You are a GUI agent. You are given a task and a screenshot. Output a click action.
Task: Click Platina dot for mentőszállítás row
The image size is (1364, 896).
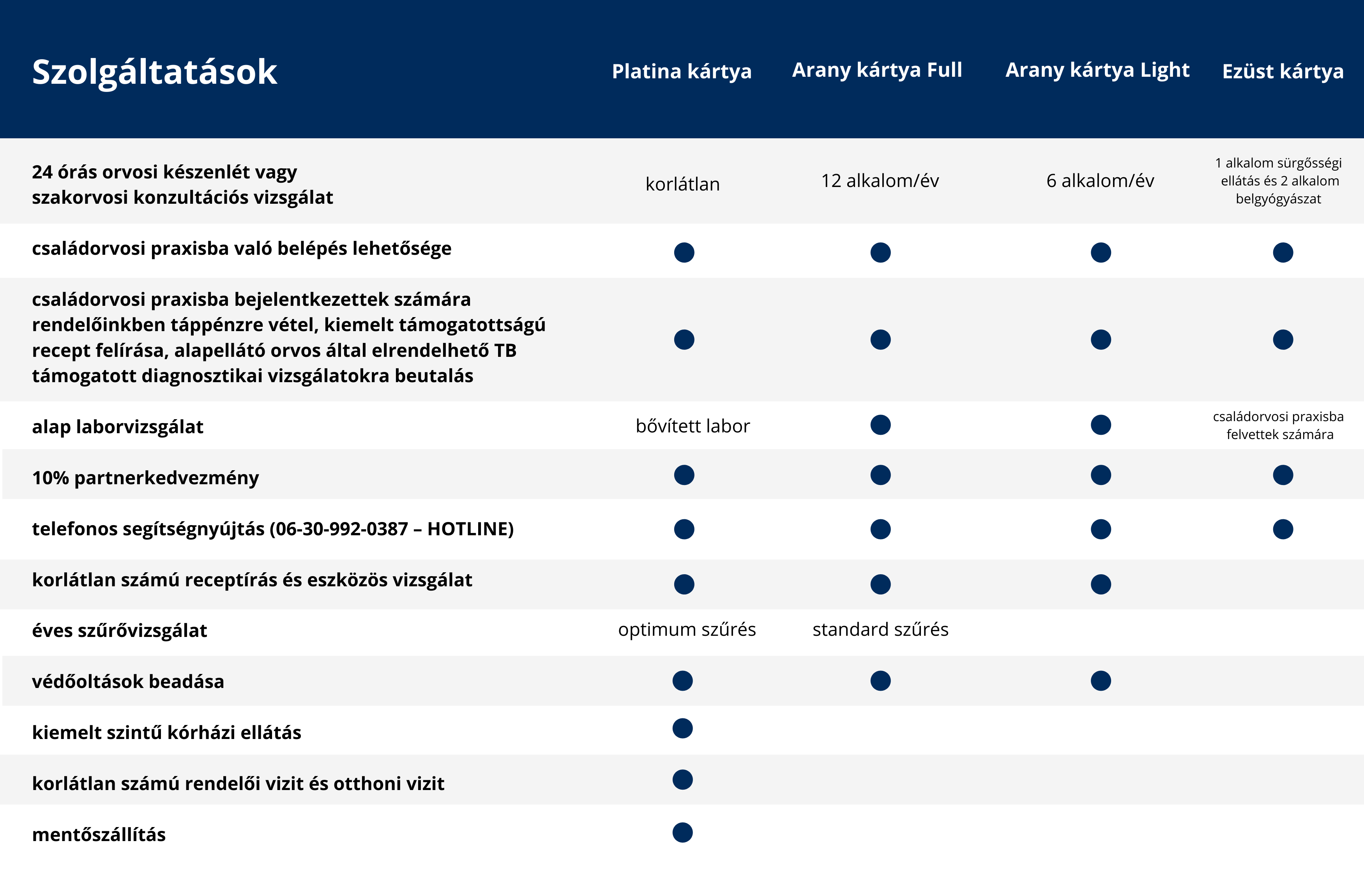tap(682, 833)
